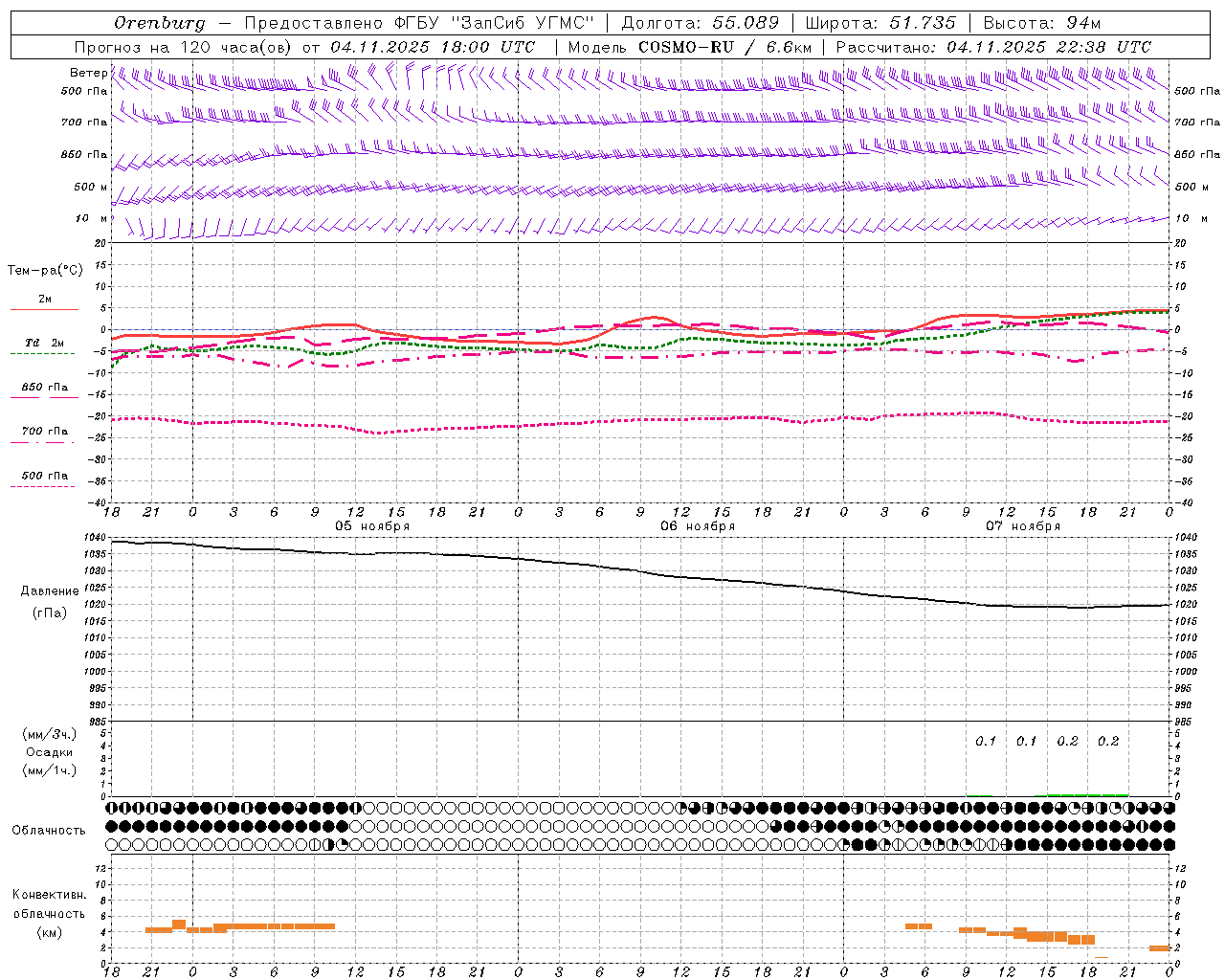Click the (мм/3ч.) precipitation unit label
The image size is (1225, 980).
(50, 735)
